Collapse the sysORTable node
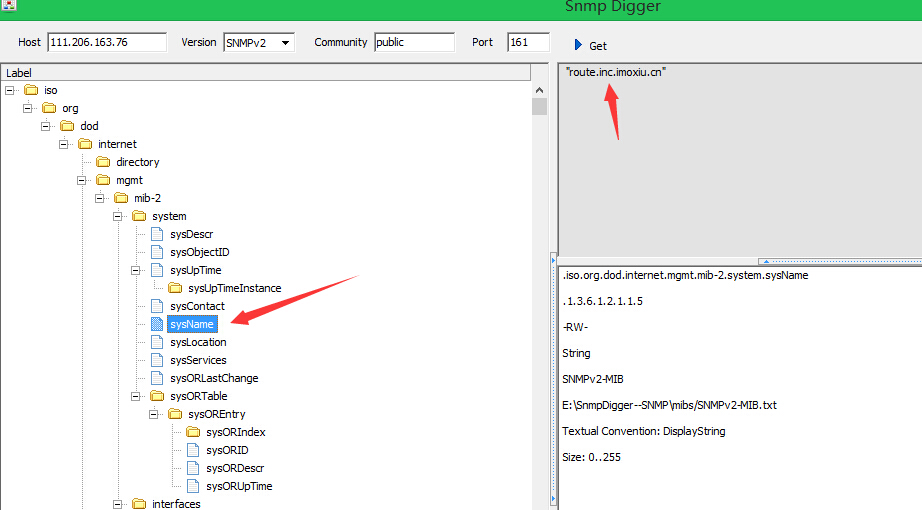Screen dimensions: 922x510 click(x=136, y=396)
